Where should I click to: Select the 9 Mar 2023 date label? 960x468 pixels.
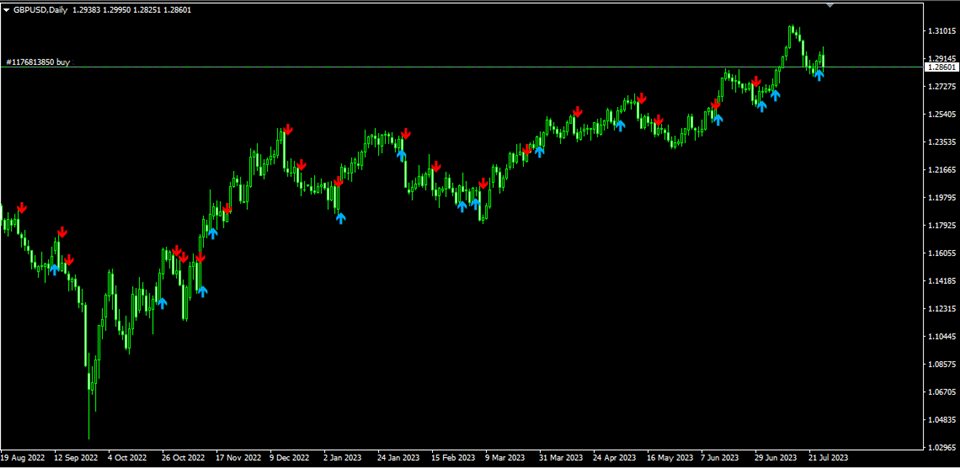[x=507, y=458]
